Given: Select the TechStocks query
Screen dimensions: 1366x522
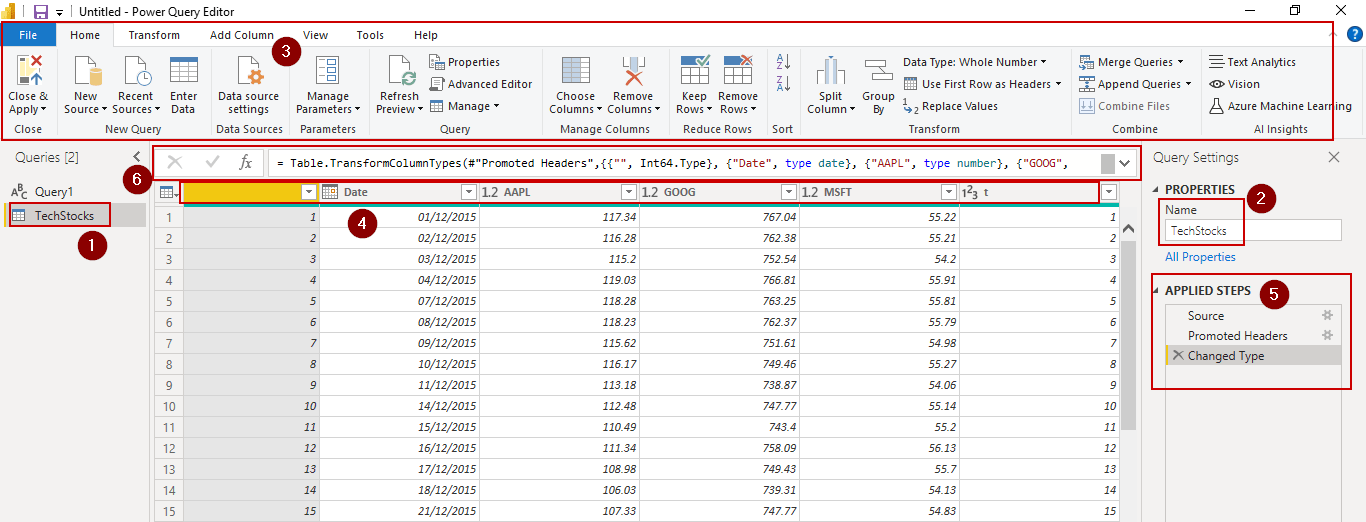Looking at the screenshot, I should 75,215.
